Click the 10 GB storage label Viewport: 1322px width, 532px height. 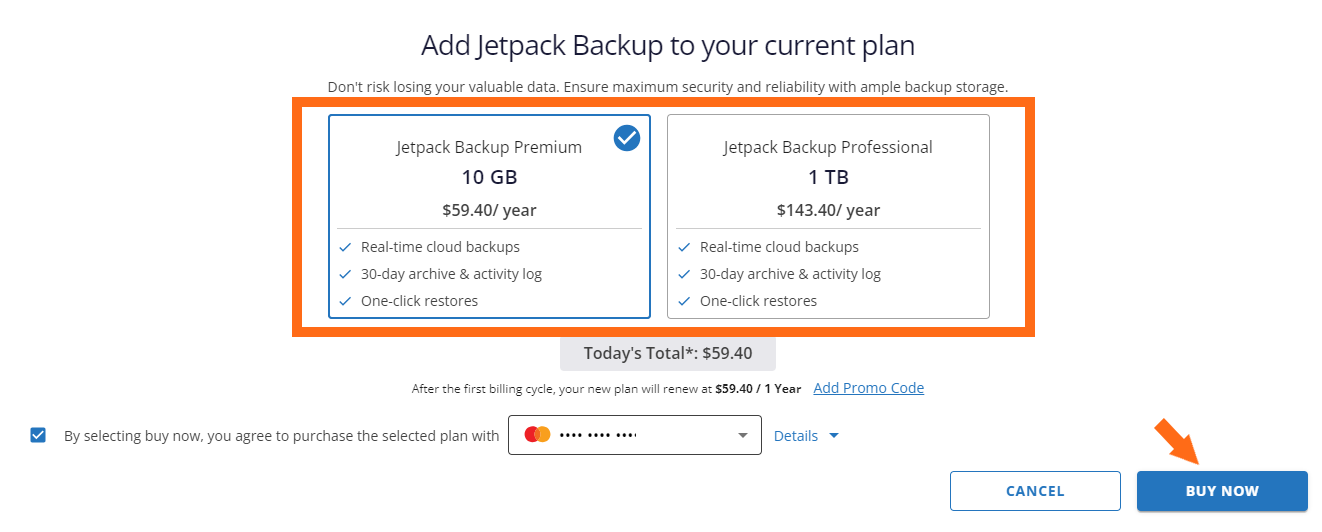click(x=489, y=178)
